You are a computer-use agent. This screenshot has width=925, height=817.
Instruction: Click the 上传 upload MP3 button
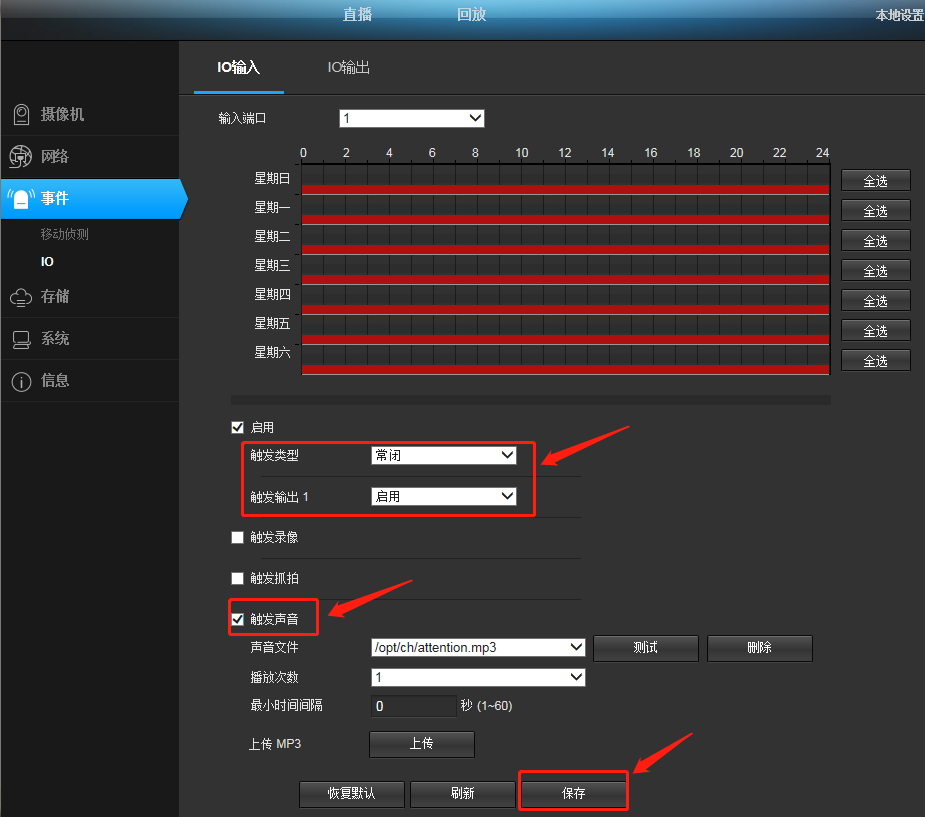421,745
